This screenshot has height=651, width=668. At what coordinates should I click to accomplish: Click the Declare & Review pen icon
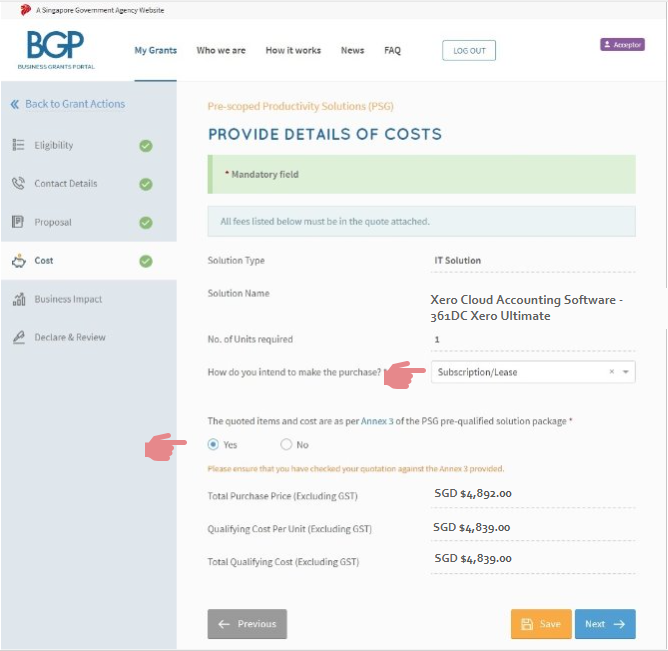point(18,337)
